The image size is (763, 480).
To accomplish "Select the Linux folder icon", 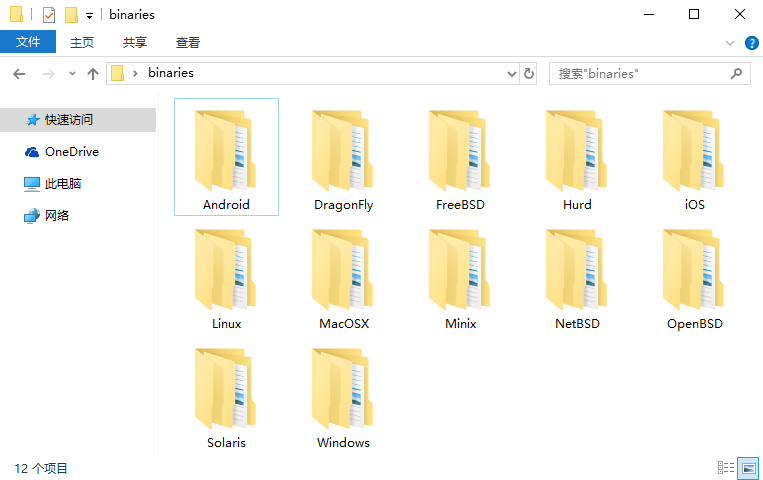I will (226, 270).
